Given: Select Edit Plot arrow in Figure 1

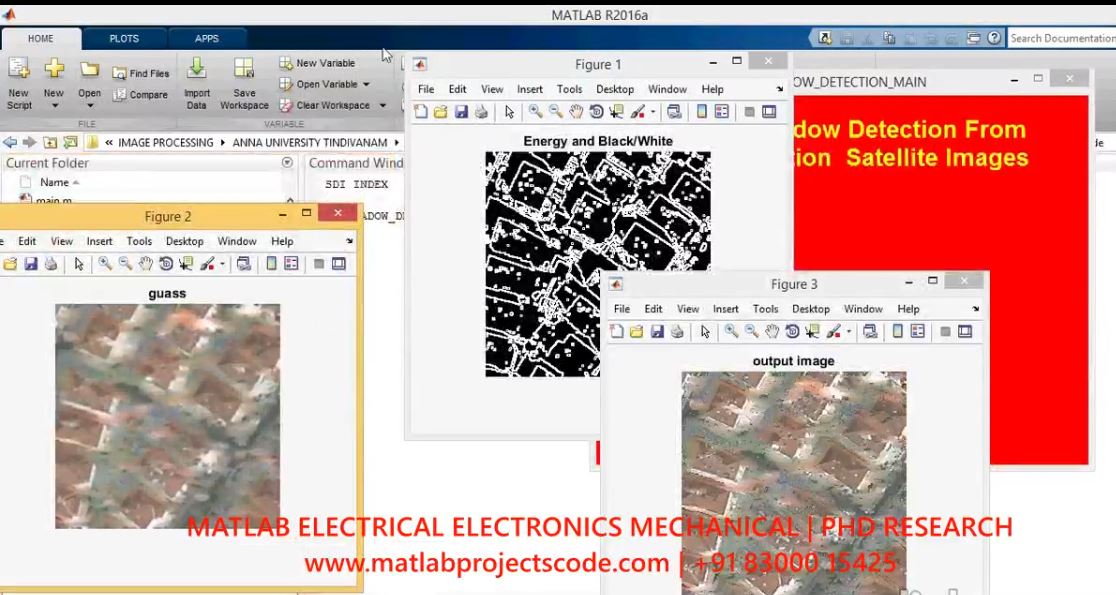Looking at the screenshot, I should click(509, 112).
